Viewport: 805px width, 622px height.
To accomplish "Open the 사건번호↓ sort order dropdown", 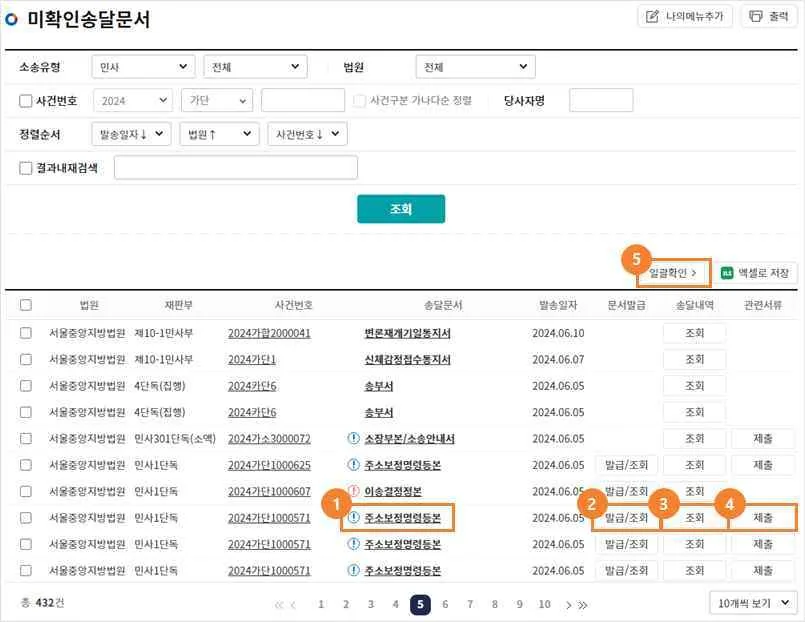I will click(308, 134).
